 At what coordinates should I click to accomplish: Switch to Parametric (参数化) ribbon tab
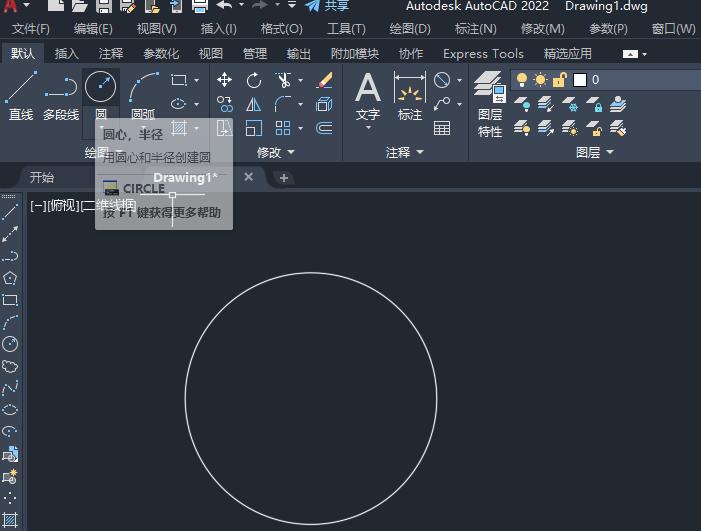pyautogui.click(x=161, y=54)
